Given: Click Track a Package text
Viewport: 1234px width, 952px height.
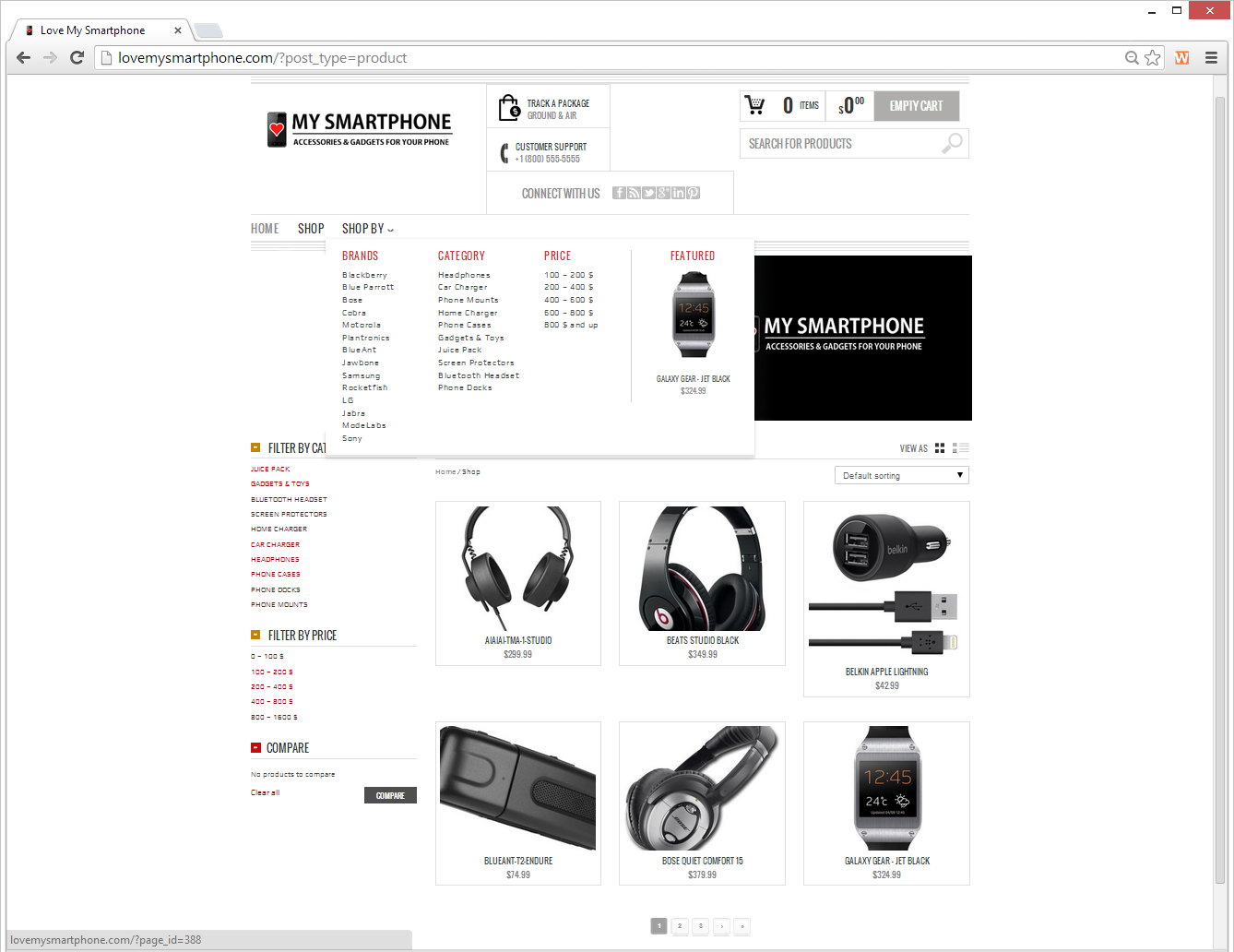Looking at the screenshot, I should click(558, 103).
